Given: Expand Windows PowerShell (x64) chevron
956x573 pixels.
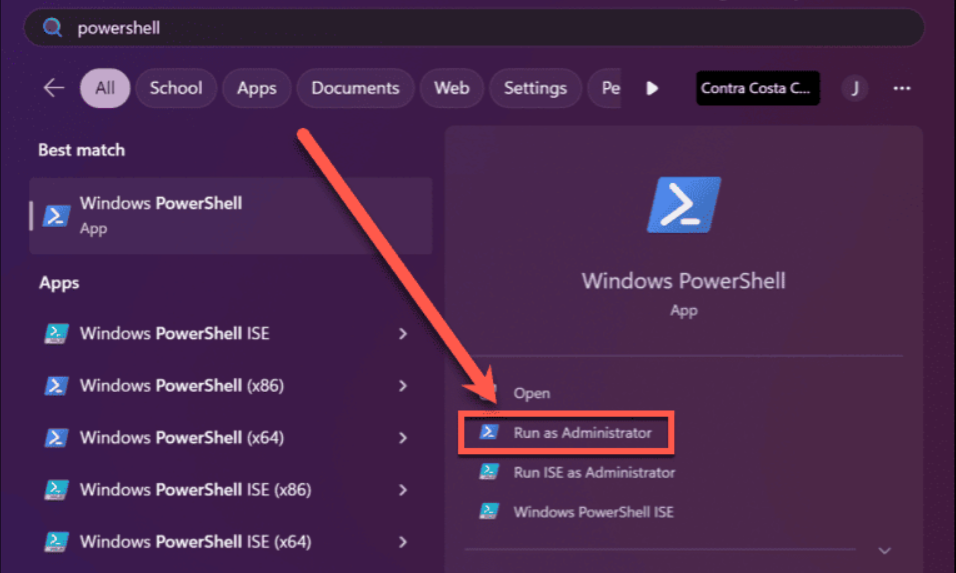Looking at the screenshot, I should click(403, 438).
